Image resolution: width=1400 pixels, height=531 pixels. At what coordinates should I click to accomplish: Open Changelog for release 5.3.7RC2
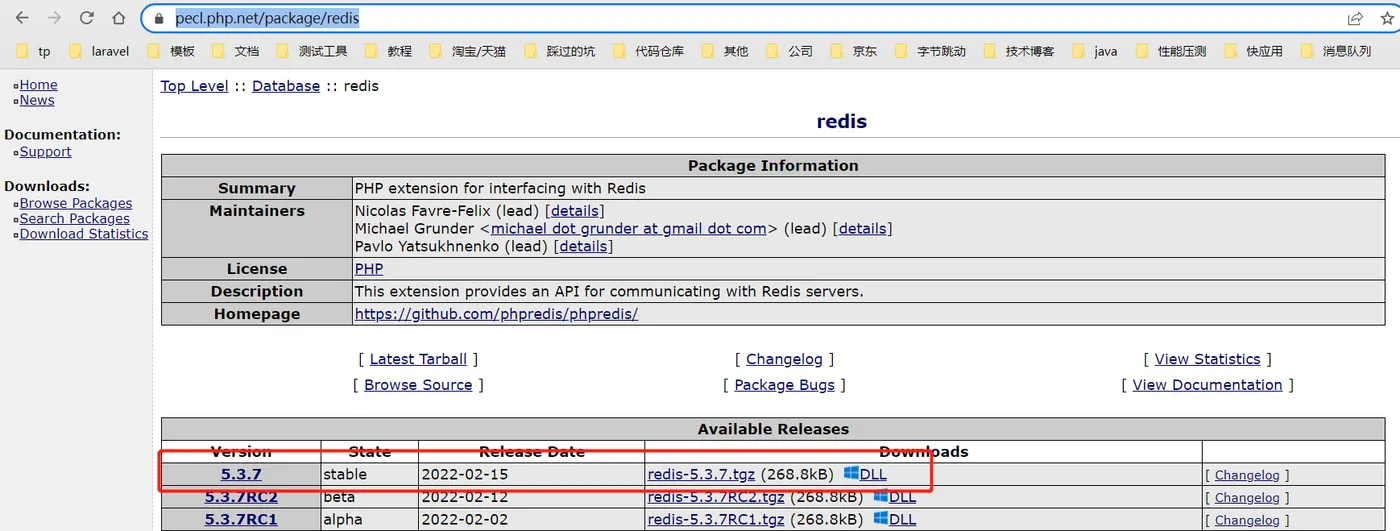point(1247,498)
